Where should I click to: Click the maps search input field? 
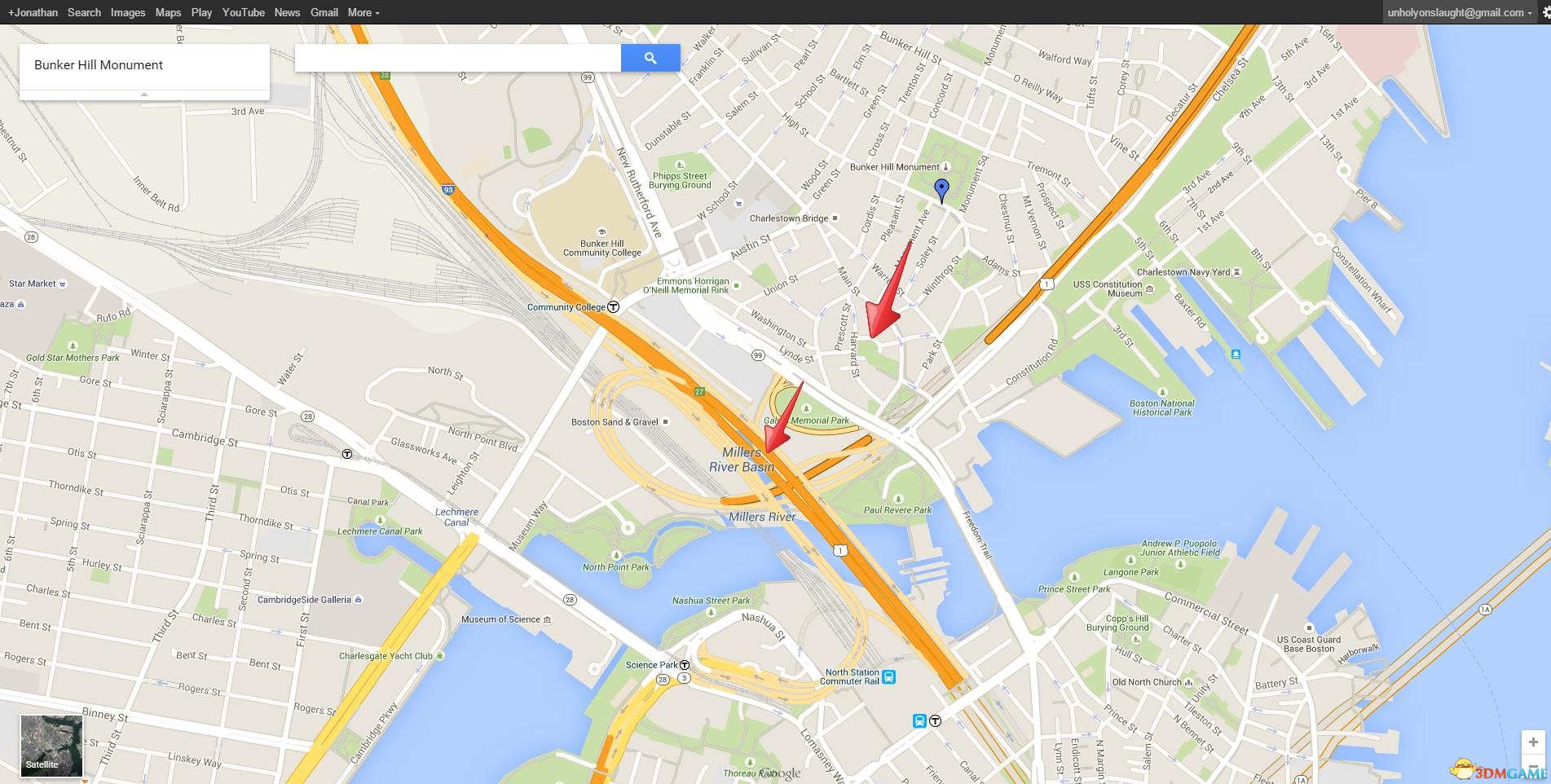(x=458, y=58)
